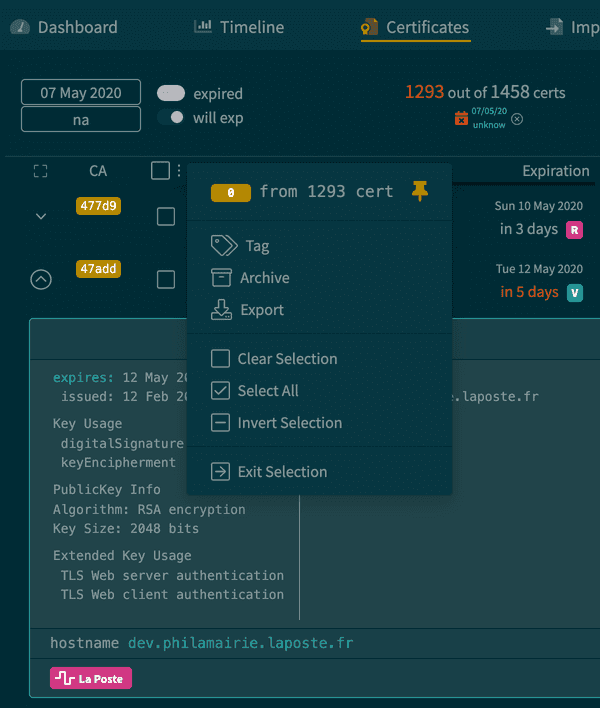Click the 07 May 2020 date field

pos(81,93)
